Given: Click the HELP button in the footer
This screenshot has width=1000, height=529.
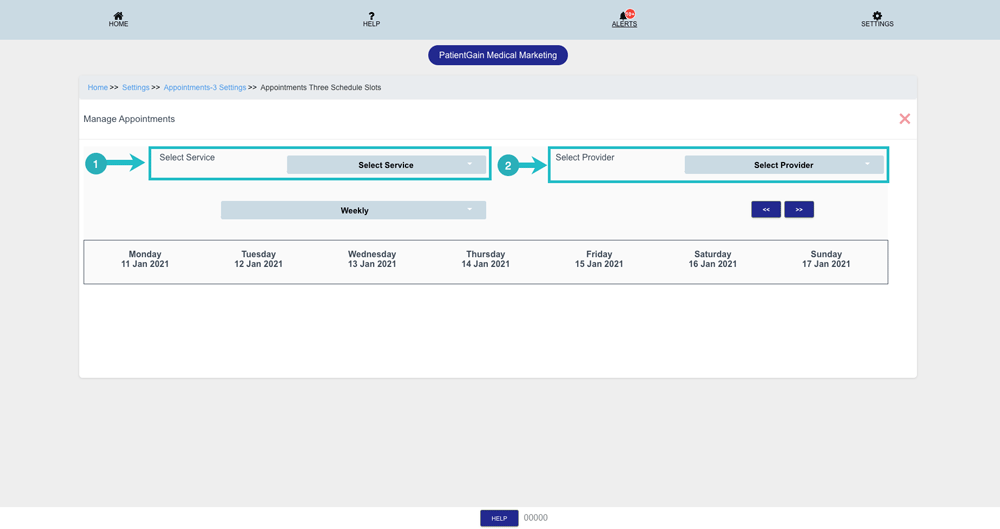Looking at the screenshot, I should 499,518.
